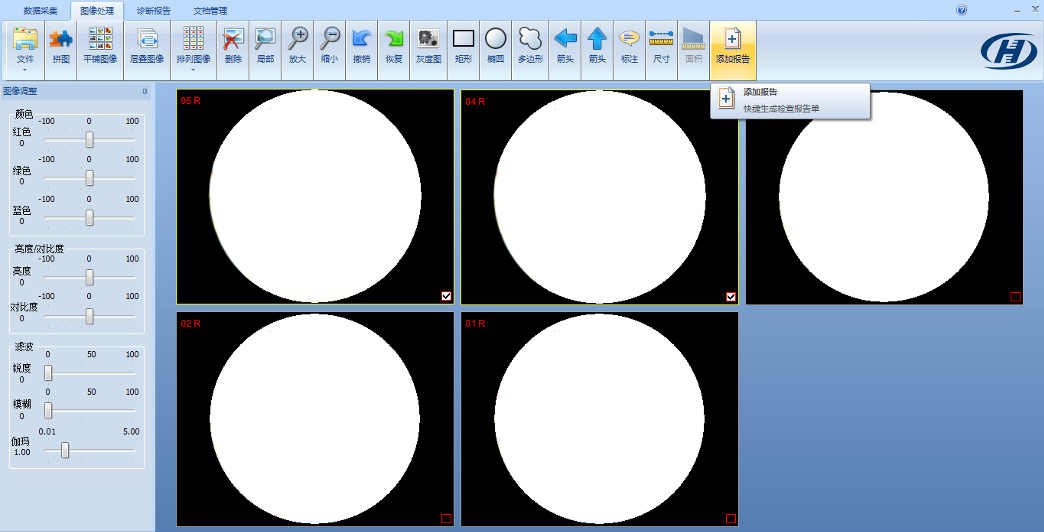Select the 平铺图像 tile images tool
1044x532 pixels.
(x=101, y=51)
